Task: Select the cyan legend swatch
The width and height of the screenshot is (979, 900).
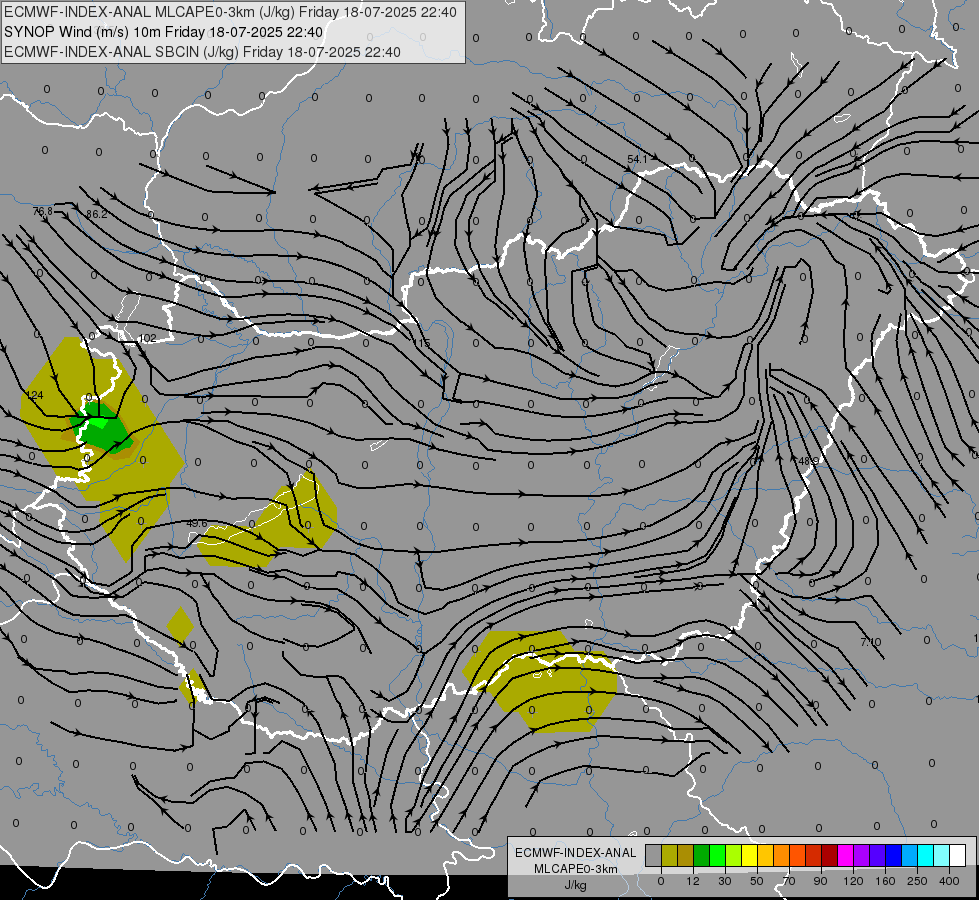Action: point(926,856)
